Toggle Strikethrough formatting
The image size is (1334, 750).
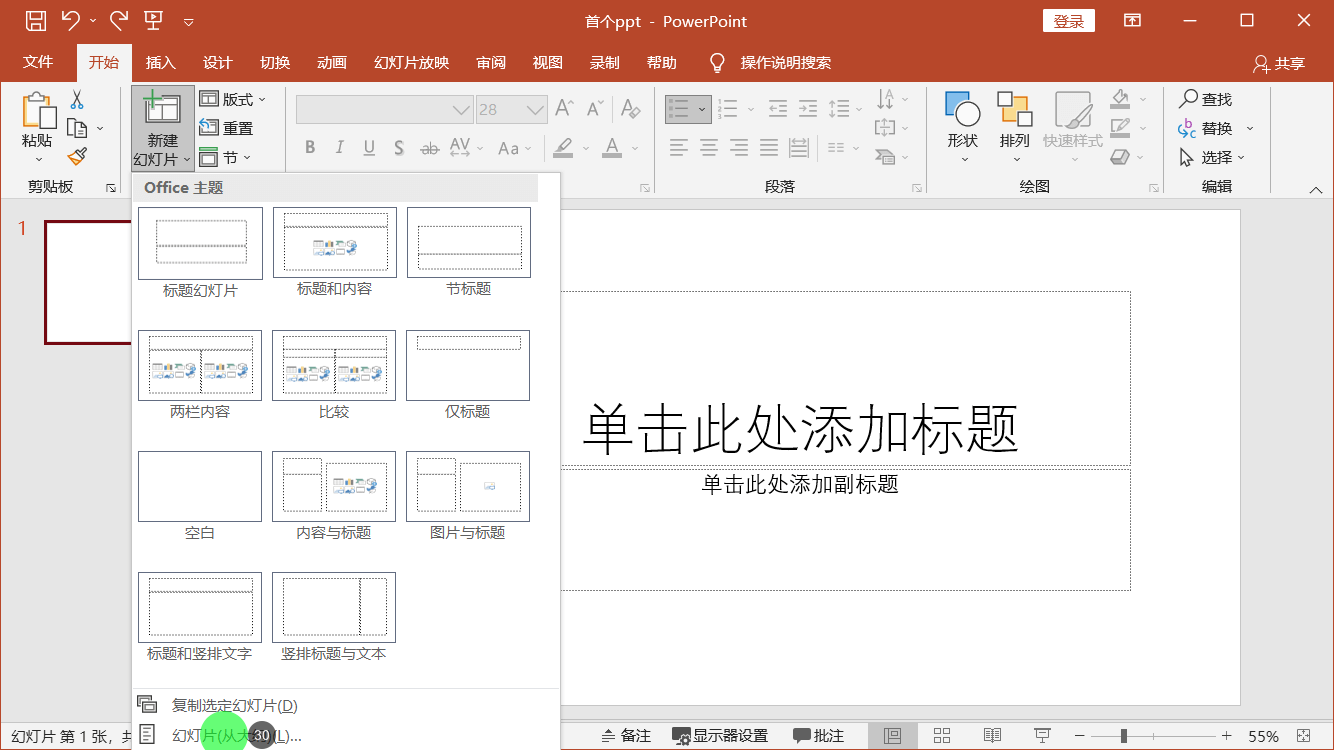(429, 148)
